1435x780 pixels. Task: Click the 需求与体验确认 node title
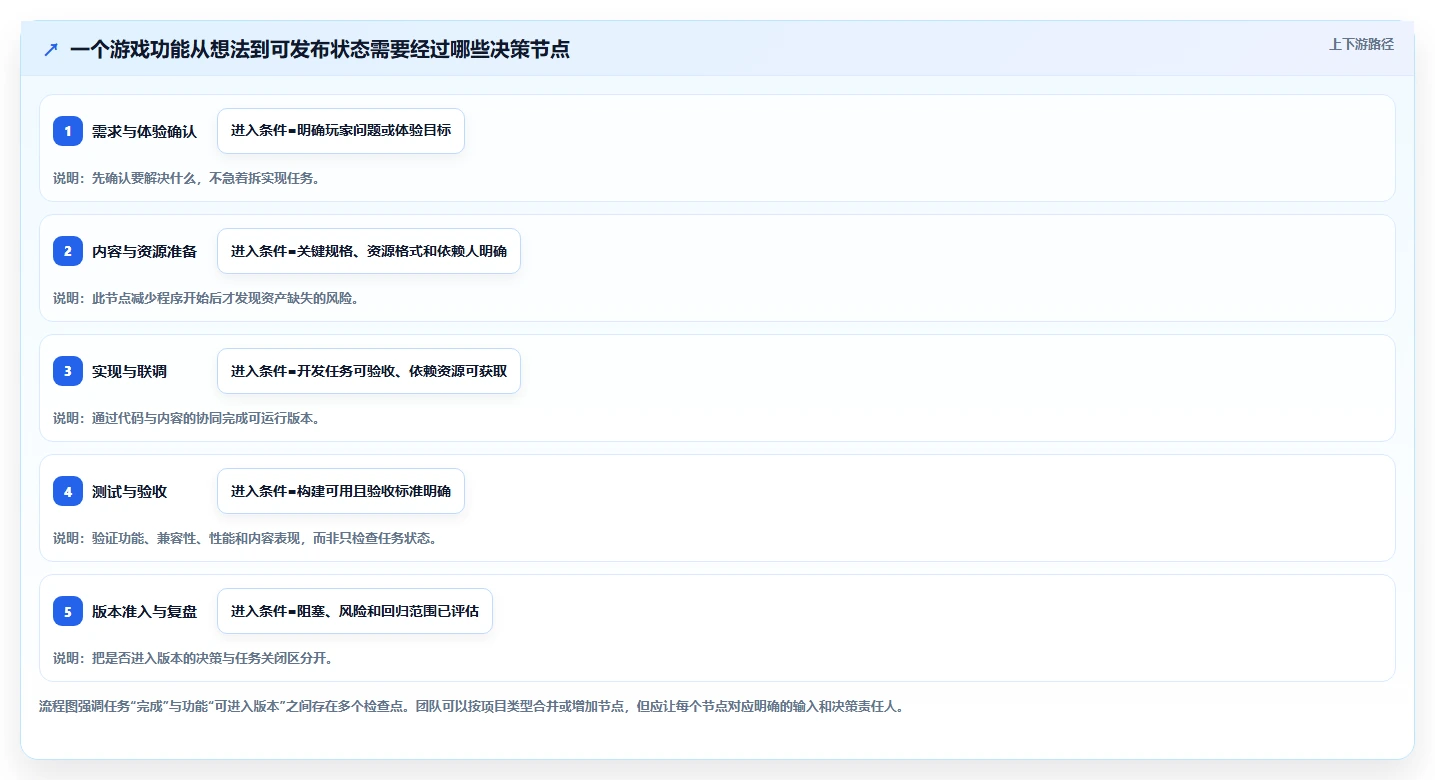coord(144,131)
